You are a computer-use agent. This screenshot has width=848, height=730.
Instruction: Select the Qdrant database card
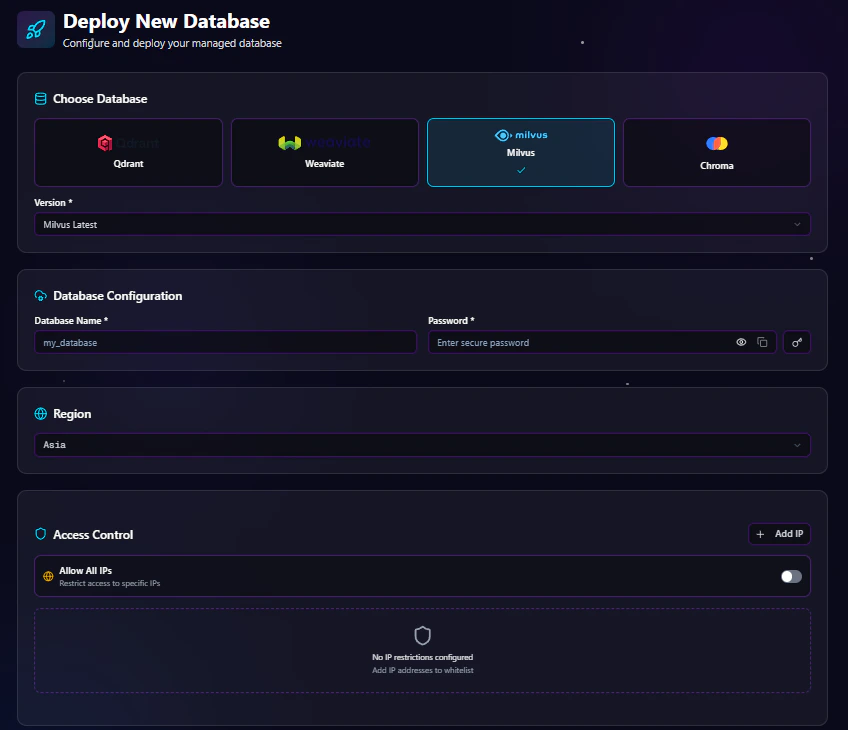tap(128, 152)
